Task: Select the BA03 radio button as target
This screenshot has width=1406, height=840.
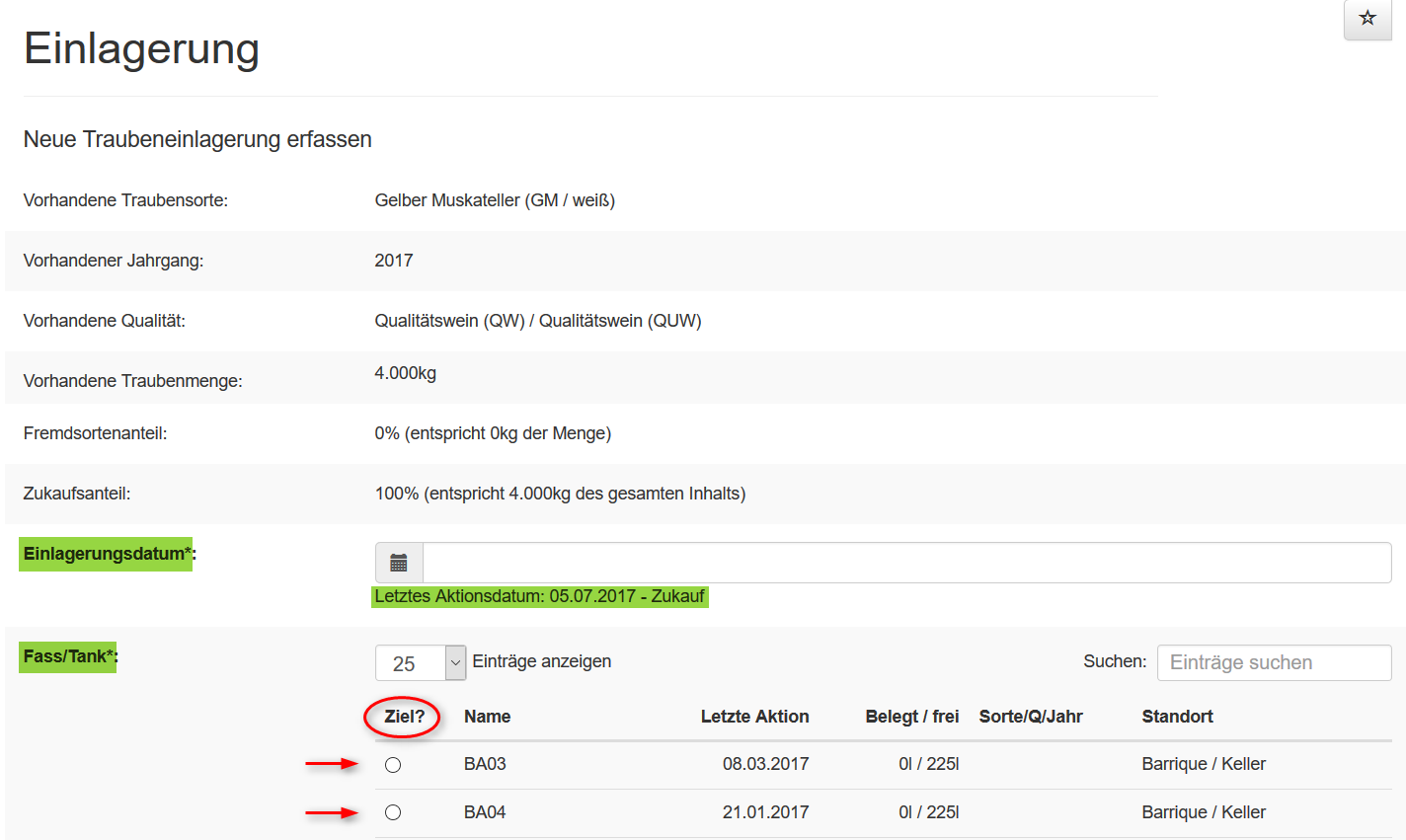Action: click(393, 765)
